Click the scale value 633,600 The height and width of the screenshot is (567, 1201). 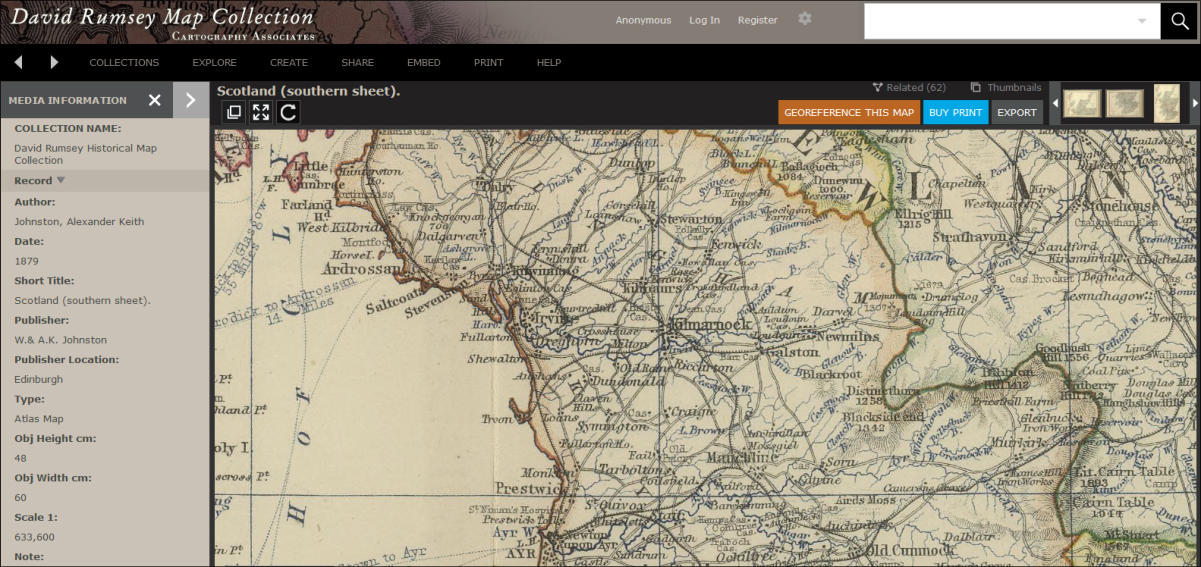point(34,537)
